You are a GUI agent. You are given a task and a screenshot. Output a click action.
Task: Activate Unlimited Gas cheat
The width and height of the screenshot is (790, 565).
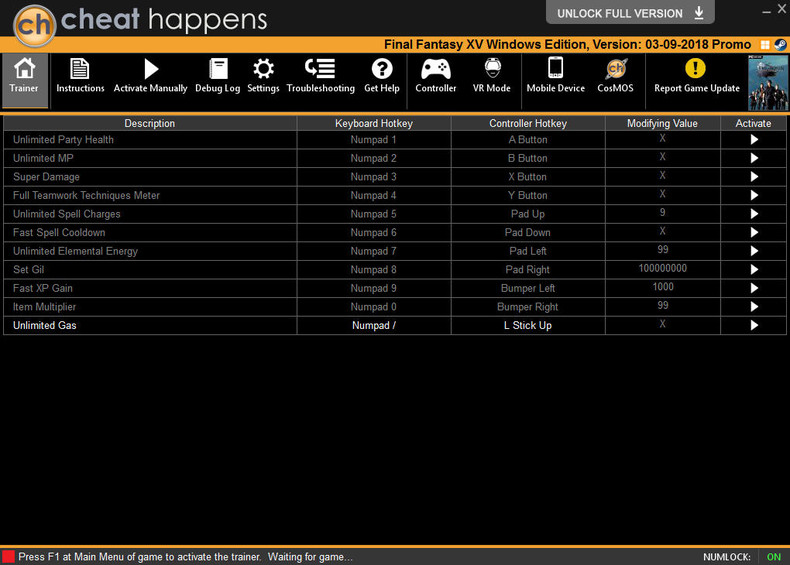click(754, 325)
